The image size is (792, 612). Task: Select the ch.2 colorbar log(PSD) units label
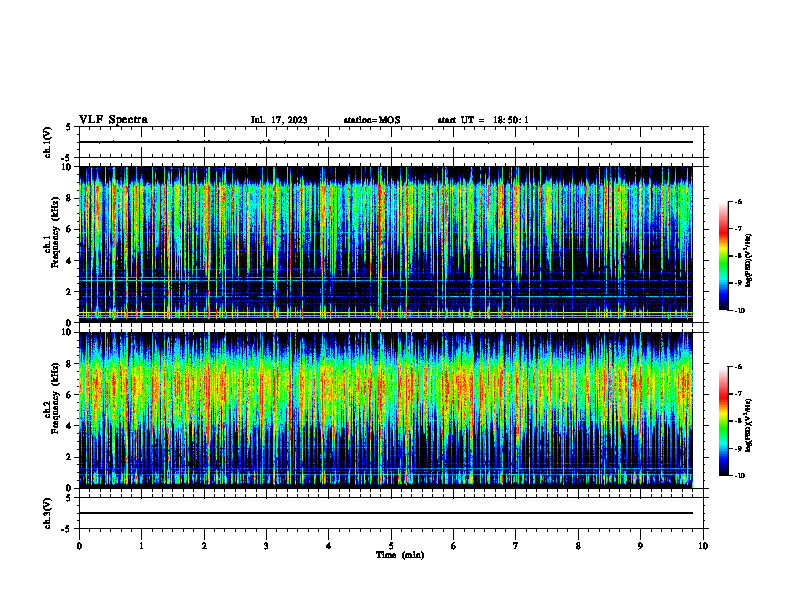tap(749, 425)
